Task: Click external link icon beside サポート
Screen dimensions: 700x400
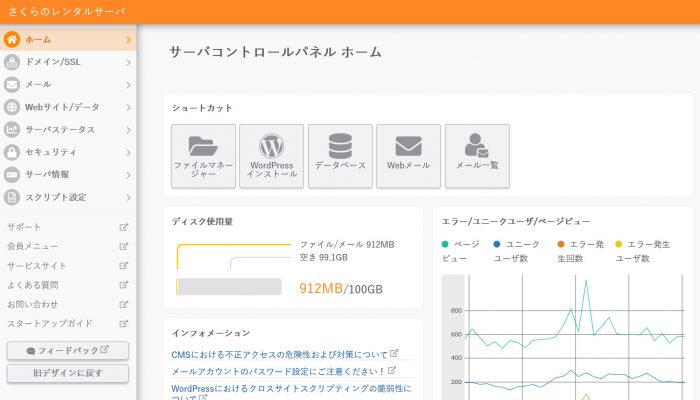Action: [124, 227]
